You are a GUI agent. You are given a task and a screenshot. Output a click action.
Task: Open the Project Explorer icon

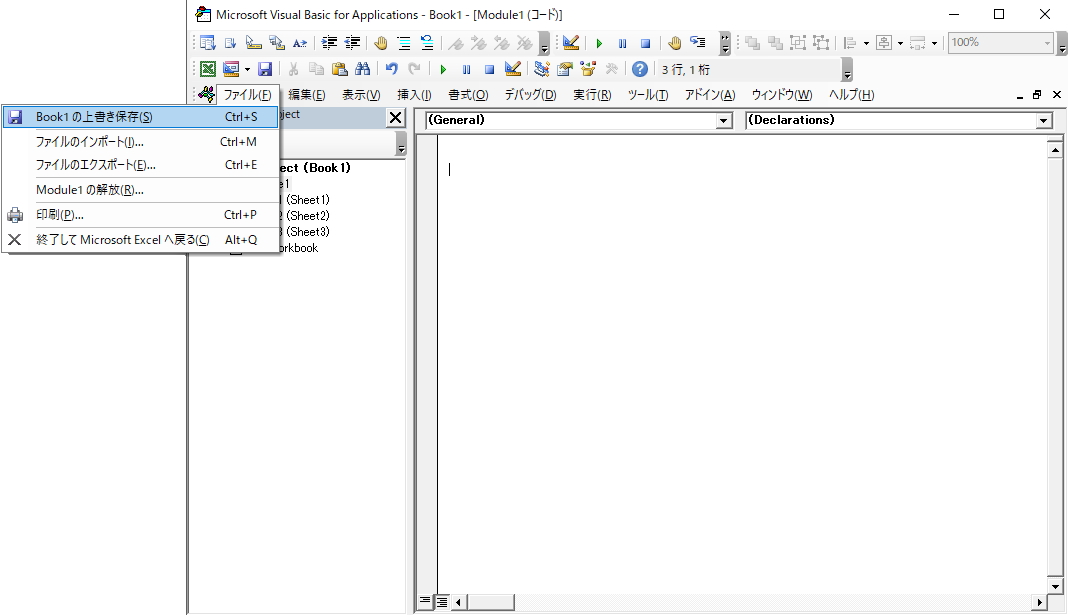[x=541, y=69]
